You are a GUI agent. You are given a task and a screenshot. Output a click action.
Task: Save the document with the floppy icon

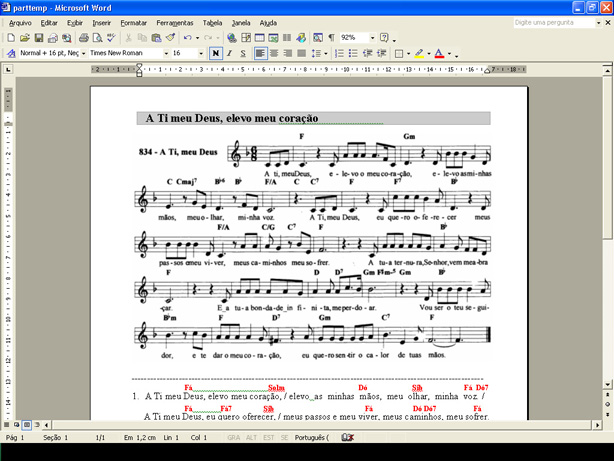click(39, 38)
